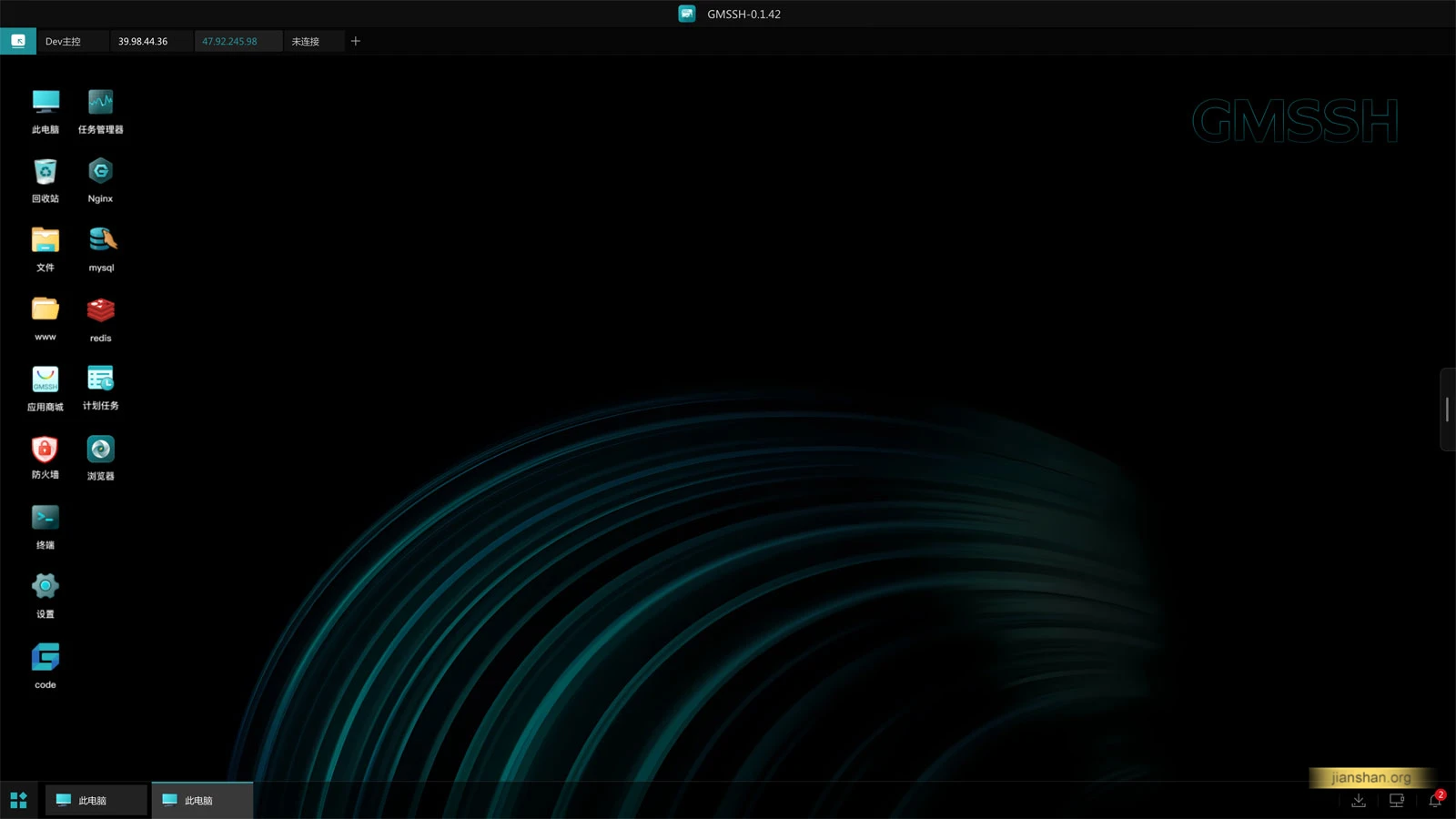Click the home icon left of Dev主控 tab
This screenshot has height=819, width=1456.
pyautogui.click(x=18, y=41)
